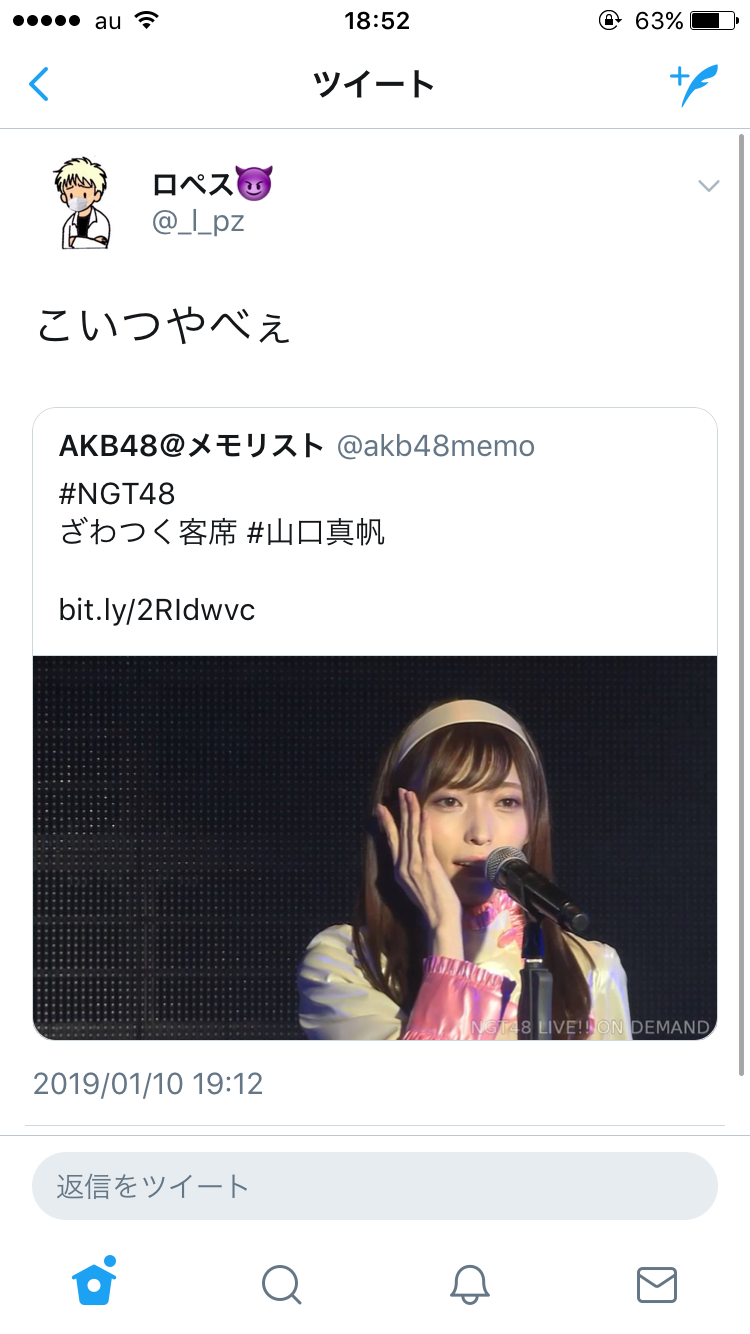Open the Notifications bell tab
Viewport: 750px width, 1334px height.
point(469,1284)
